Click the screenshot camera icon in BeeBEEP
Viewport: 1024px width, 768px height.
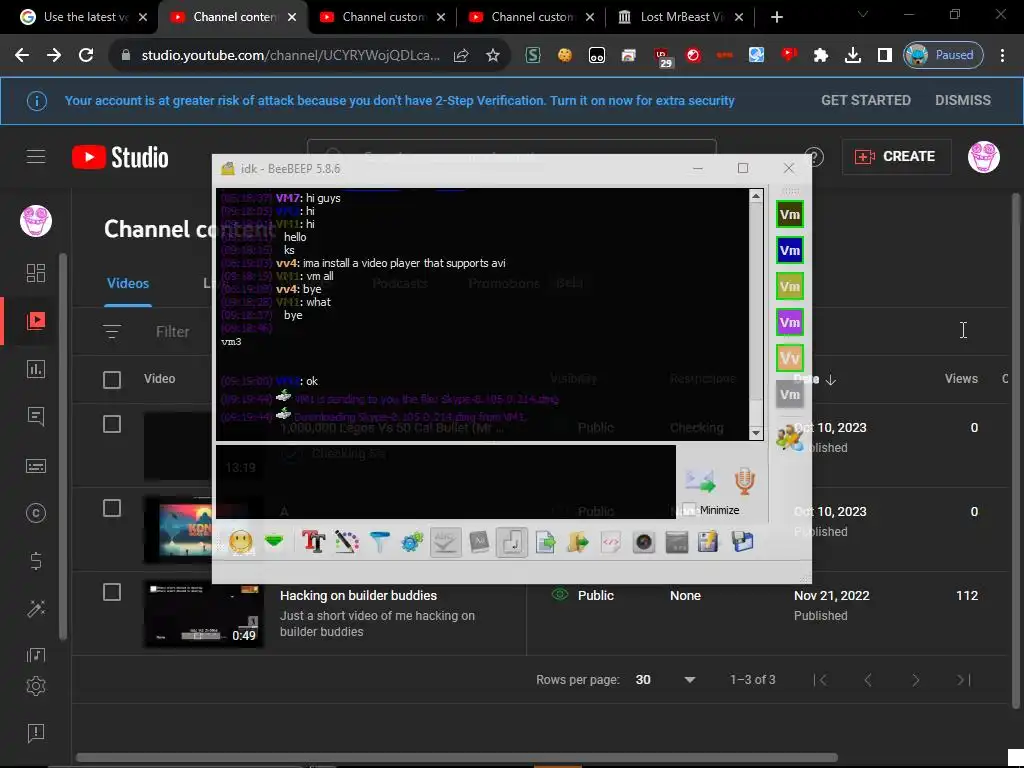[644, 541]
